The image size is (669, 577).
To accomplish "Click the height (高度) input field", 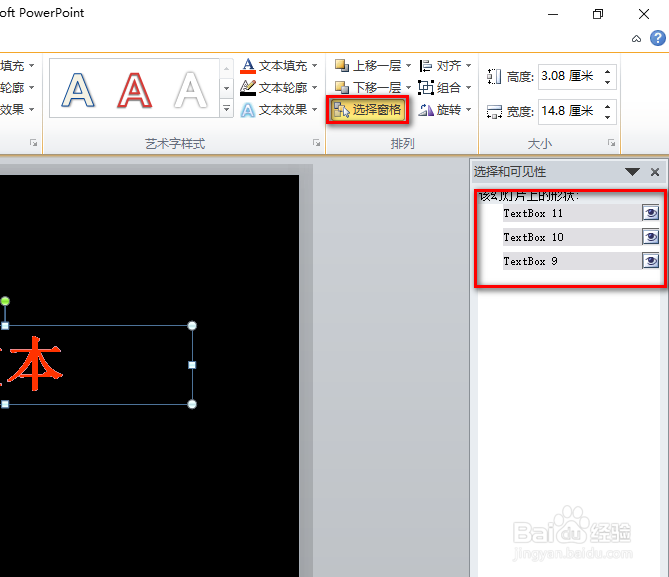I will 570,77.
